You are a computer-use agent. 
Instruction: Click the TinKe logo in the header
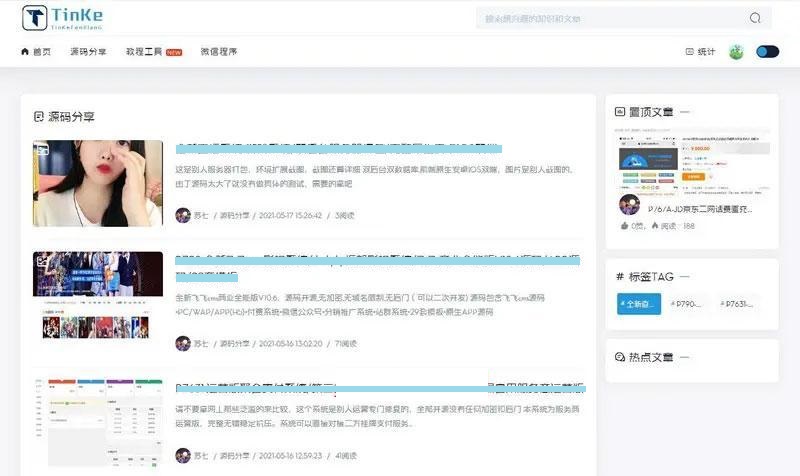62,17
